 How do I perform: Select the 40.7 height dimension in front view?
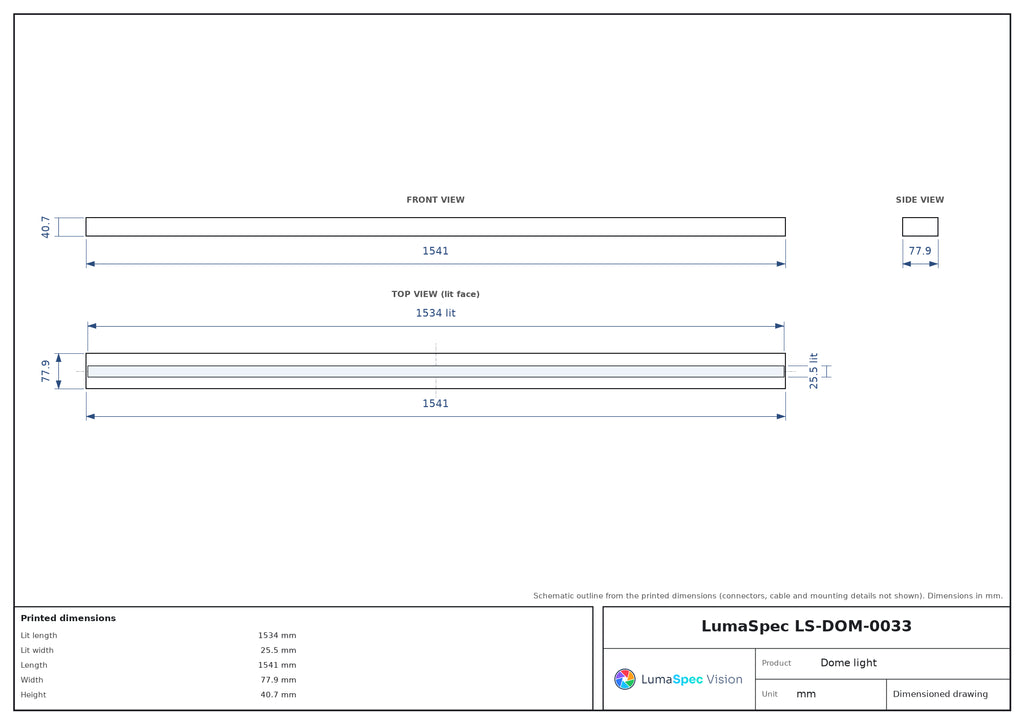click(45, 227)
